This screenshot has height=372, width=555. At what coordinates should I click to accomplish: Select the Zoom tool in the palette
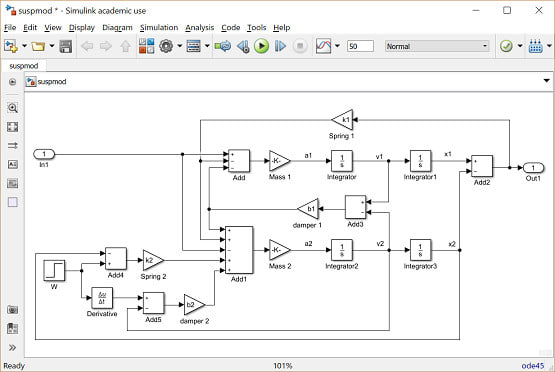pos(12,108)
